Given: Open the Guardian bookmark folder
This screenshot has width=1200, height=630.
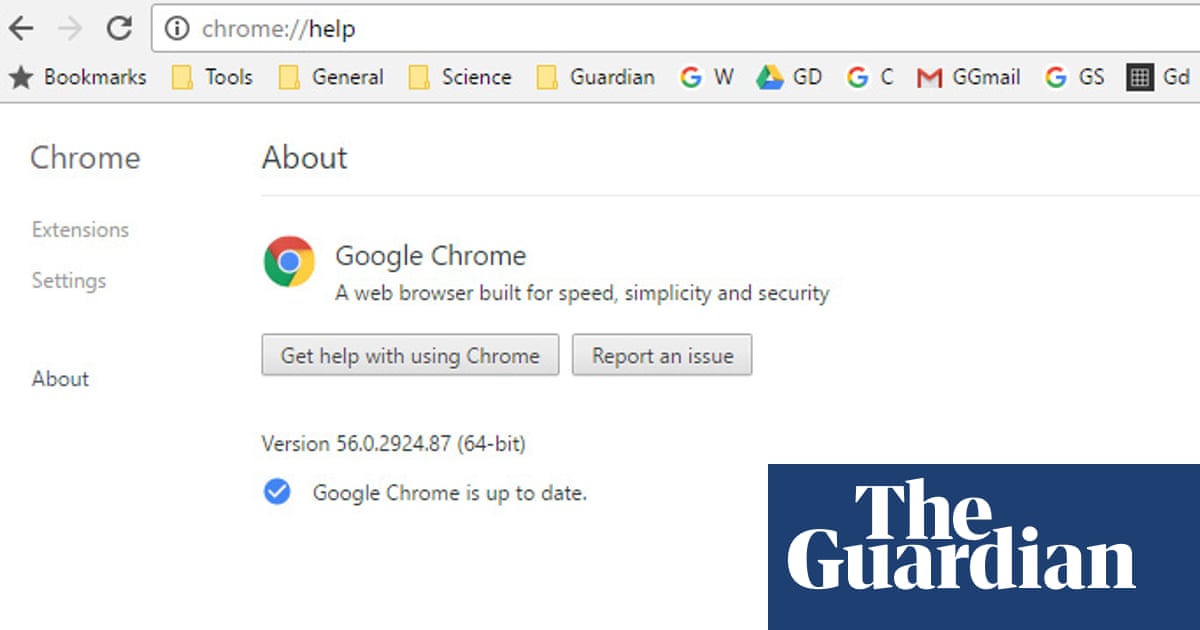Looking at the screenshot, I should (x=595, y=78).
